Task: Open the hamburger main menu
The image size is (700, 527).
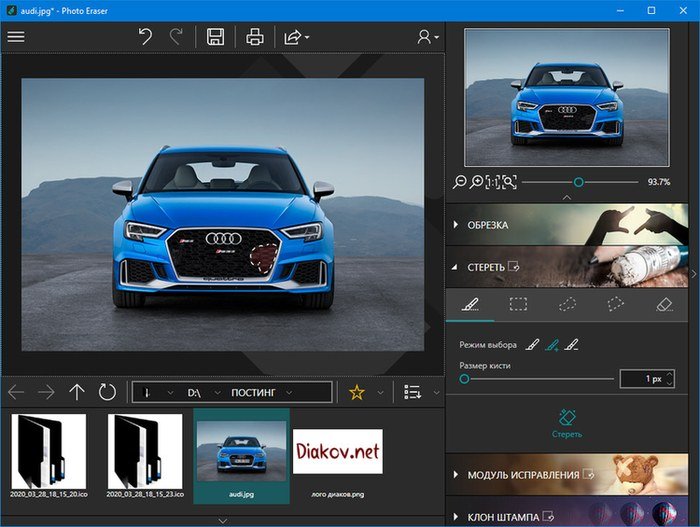Action: 15,36
